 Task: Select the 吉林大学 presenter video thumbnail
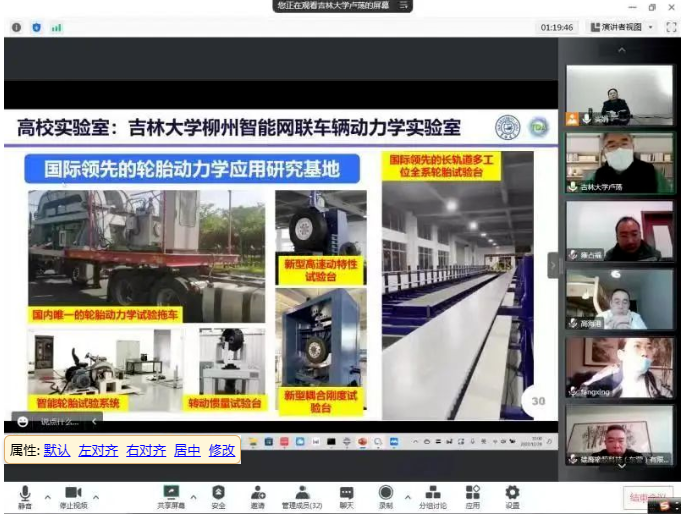pos(619,163)
